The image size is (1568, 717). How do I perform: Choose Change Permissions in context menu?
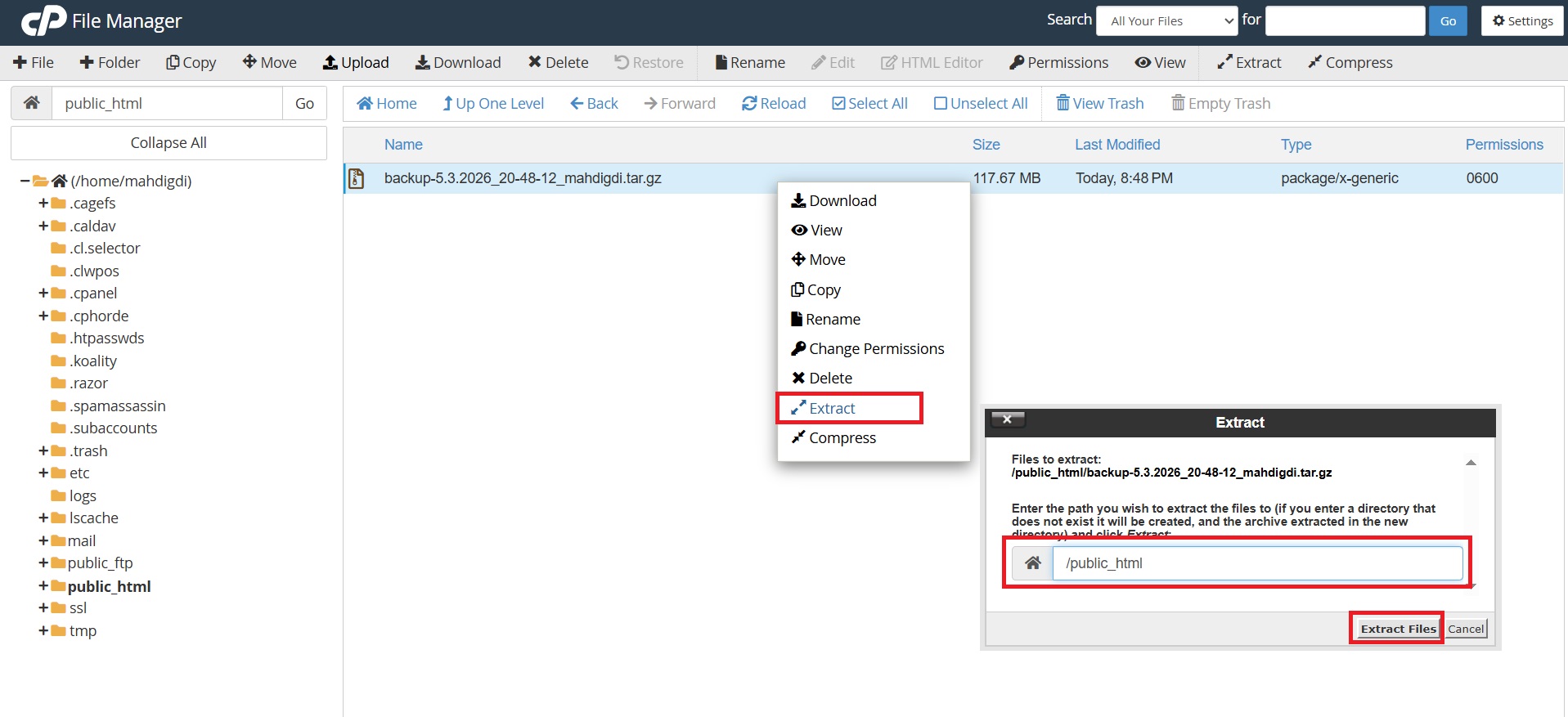tap(867, 348)
